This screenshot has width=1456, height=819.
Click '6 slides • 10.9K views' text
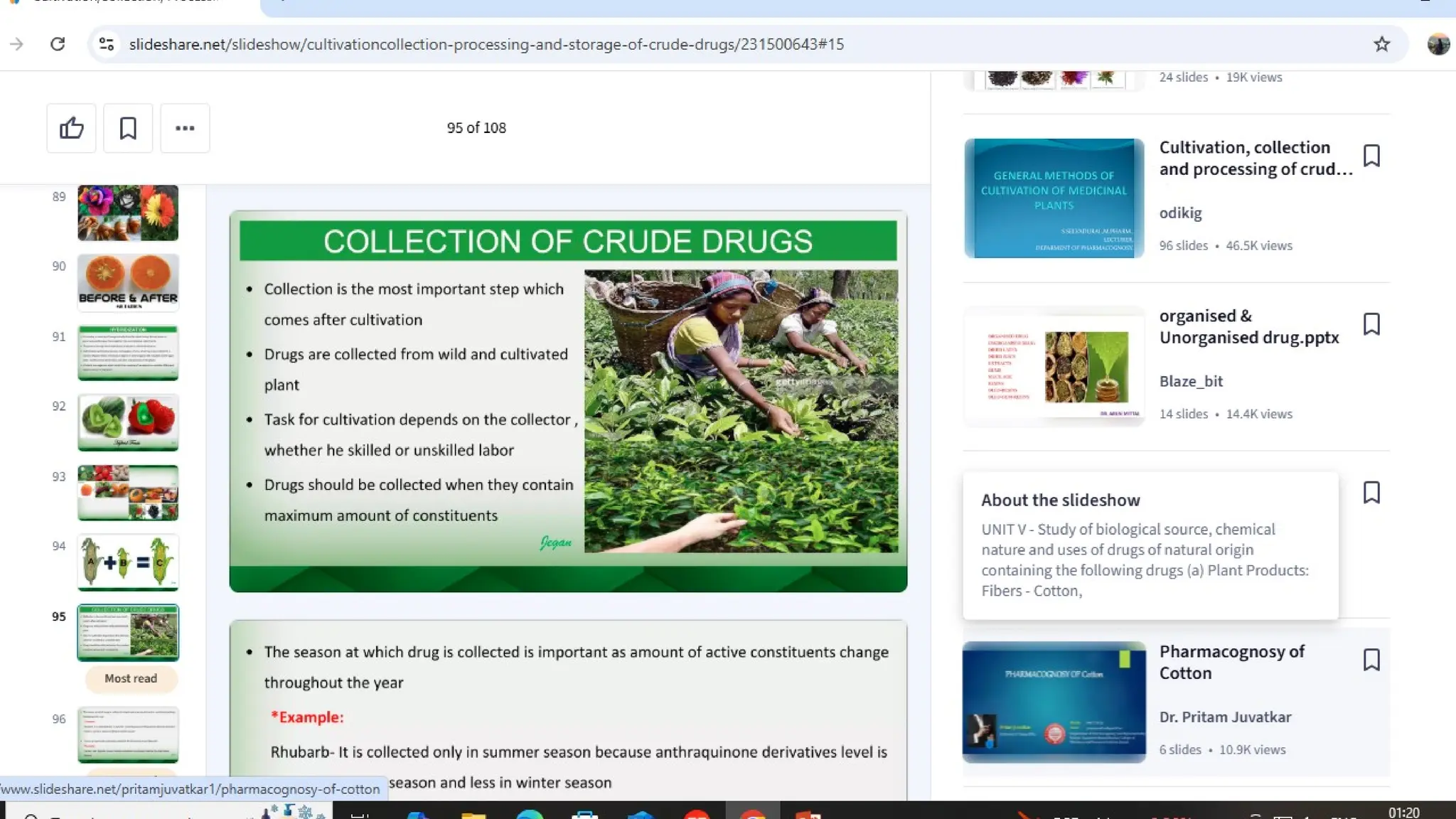[x=1222, y=749]
